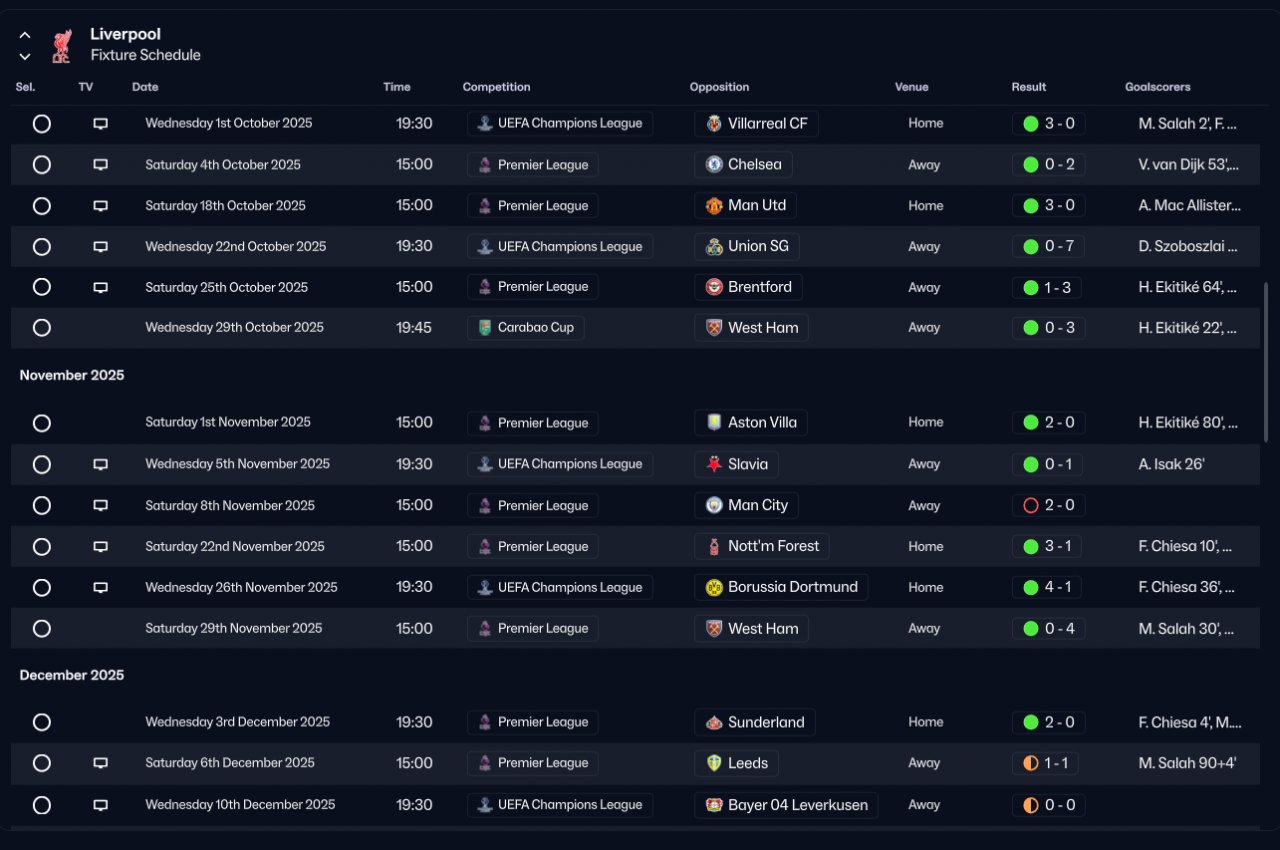Click TV icon on the Chelsea fixture row
The image size is (1280, 850).
(x=100, y=165)
